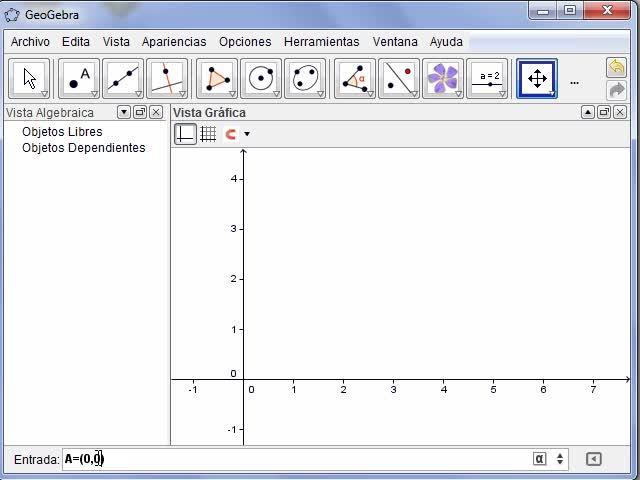Image resolution: width=640 pixels, height=480 pixels.
Task: Select Objetos Libres in algebra view
Action: pos(62,131)
